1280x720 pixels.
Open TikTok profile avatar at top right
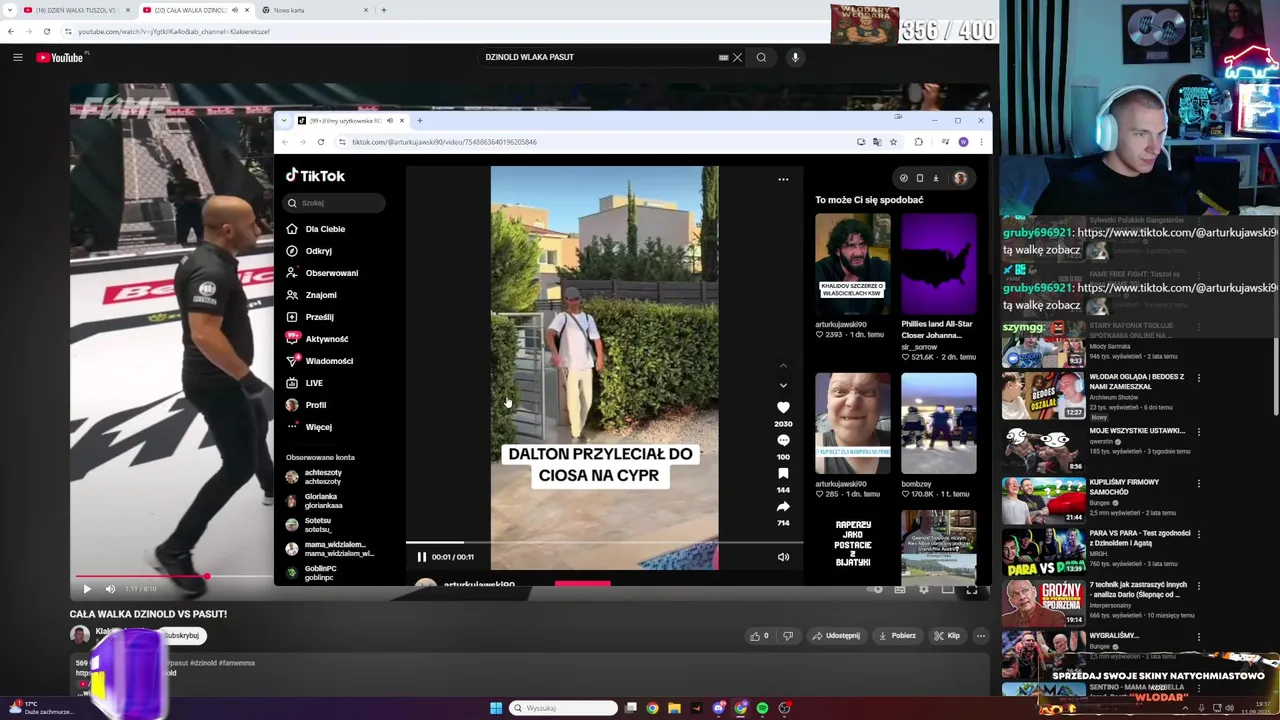click(x=960, y=178)
